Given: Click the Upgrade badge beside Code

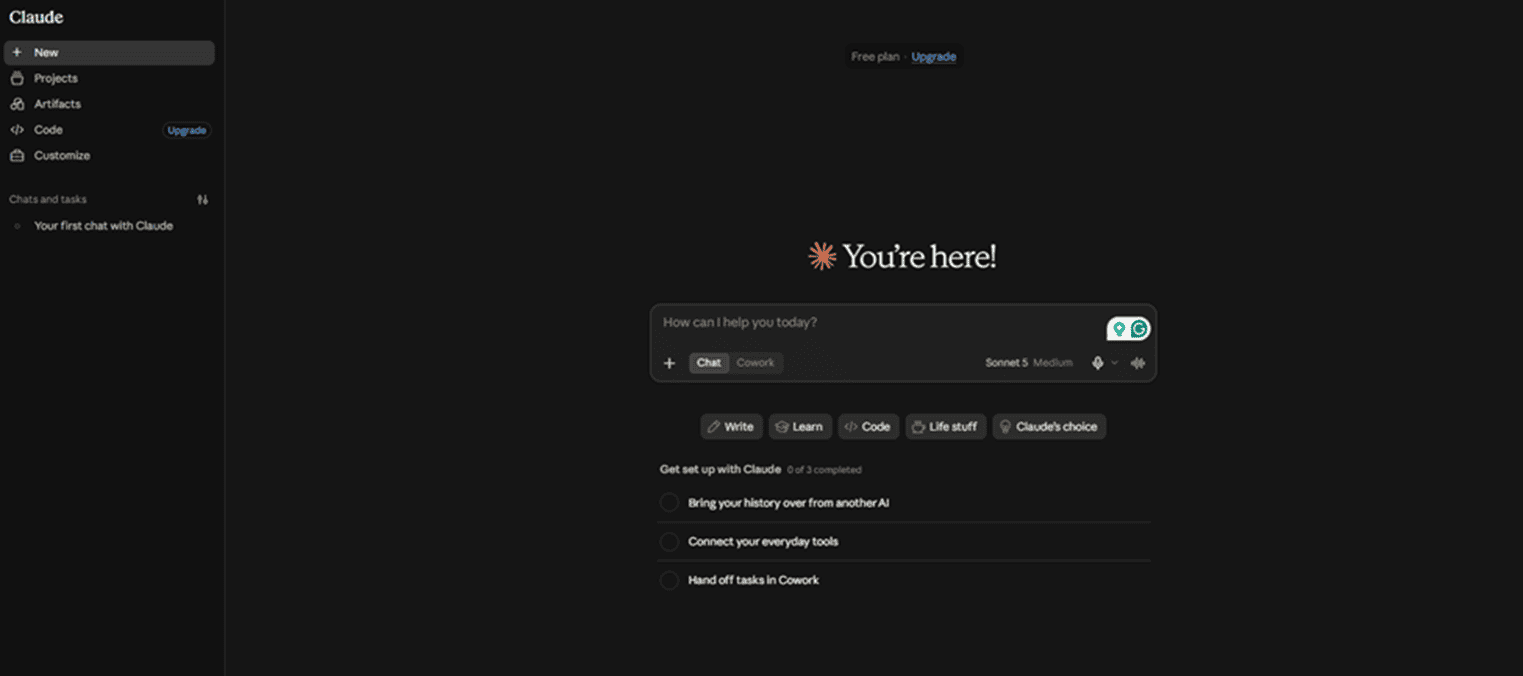Looking at the screenshot, I should point(187,130).
